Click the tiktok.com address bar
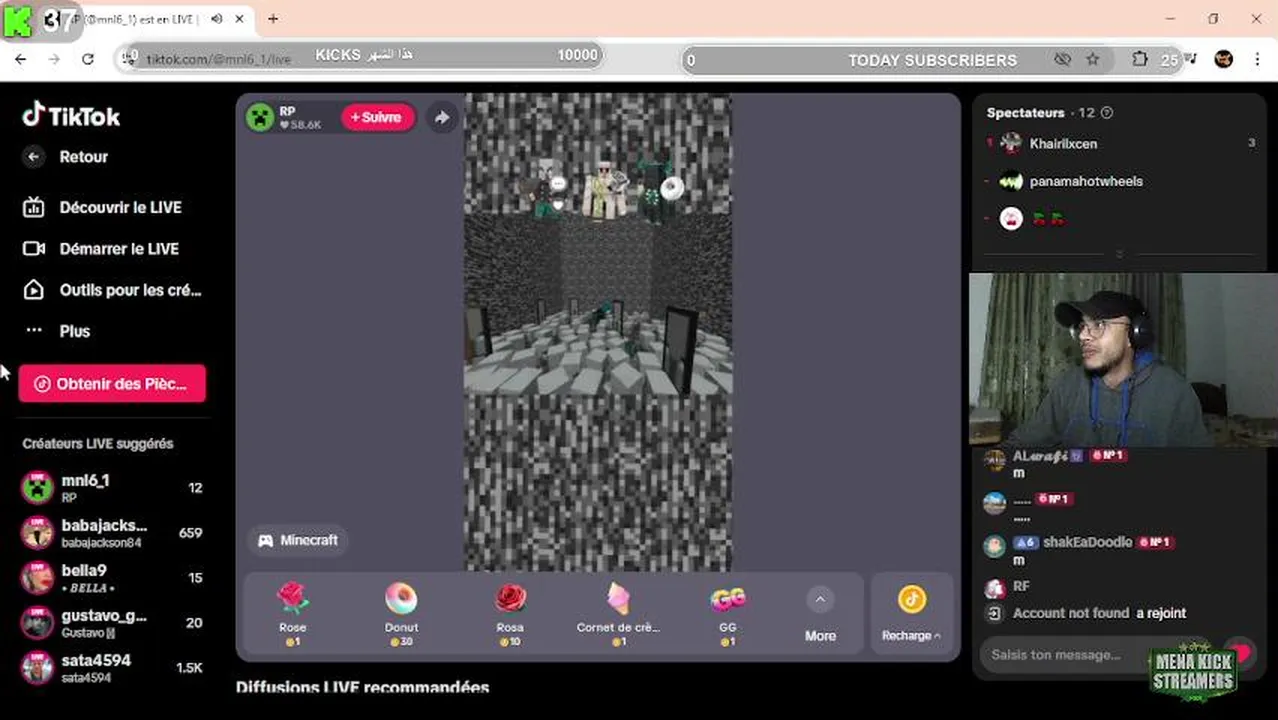 [218, 60]
